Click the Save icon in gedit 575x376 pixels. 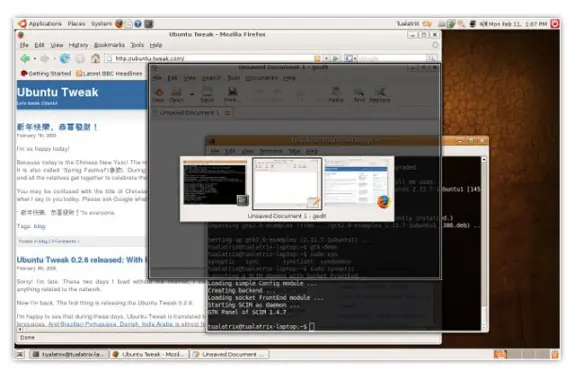pos(207,94)
